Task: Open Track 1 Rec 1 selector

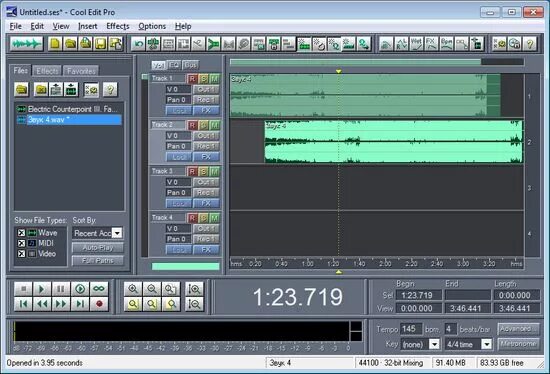Action: click(x=206, y=100)
